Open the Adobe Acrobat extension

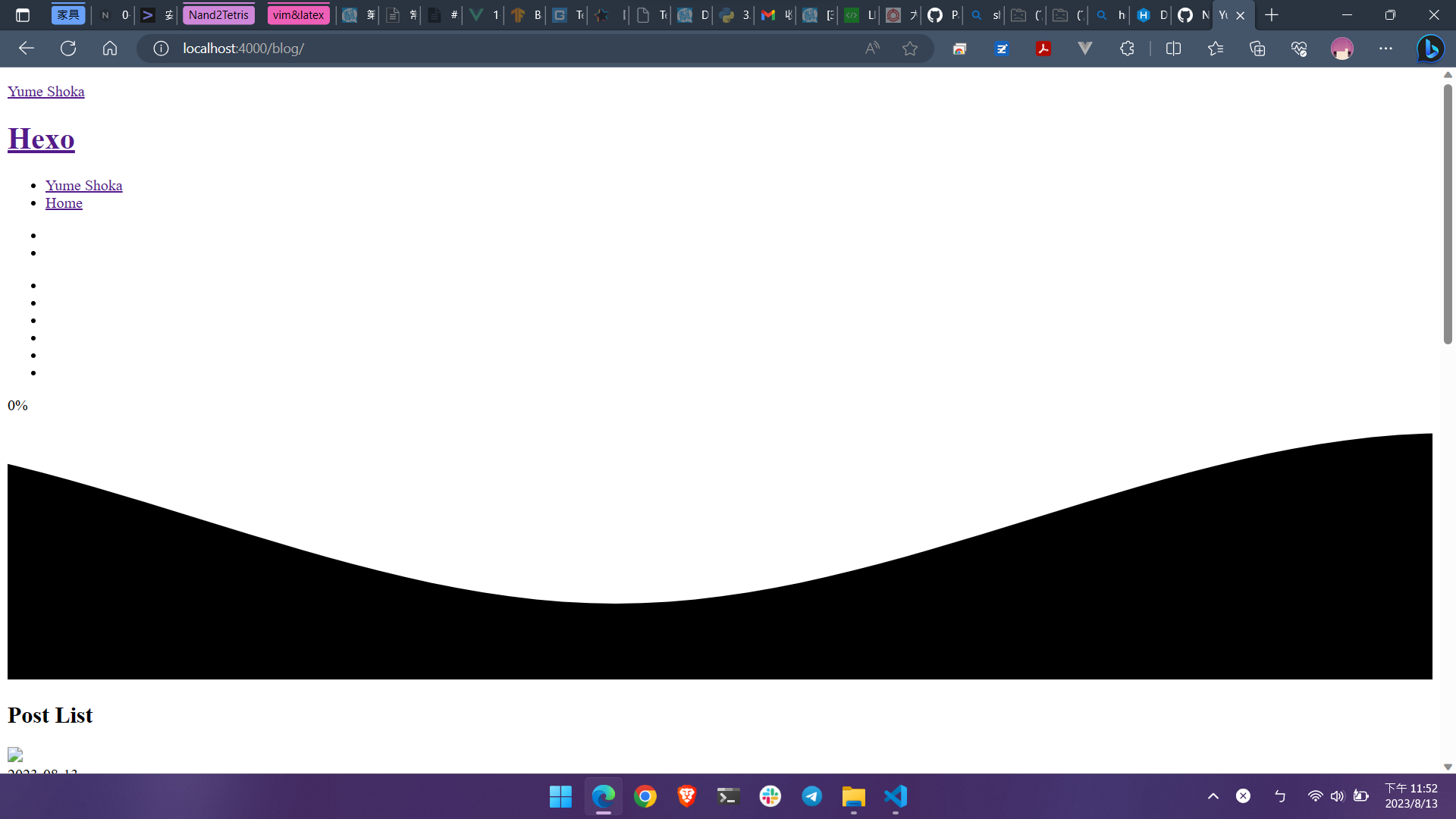(1044, 48)
